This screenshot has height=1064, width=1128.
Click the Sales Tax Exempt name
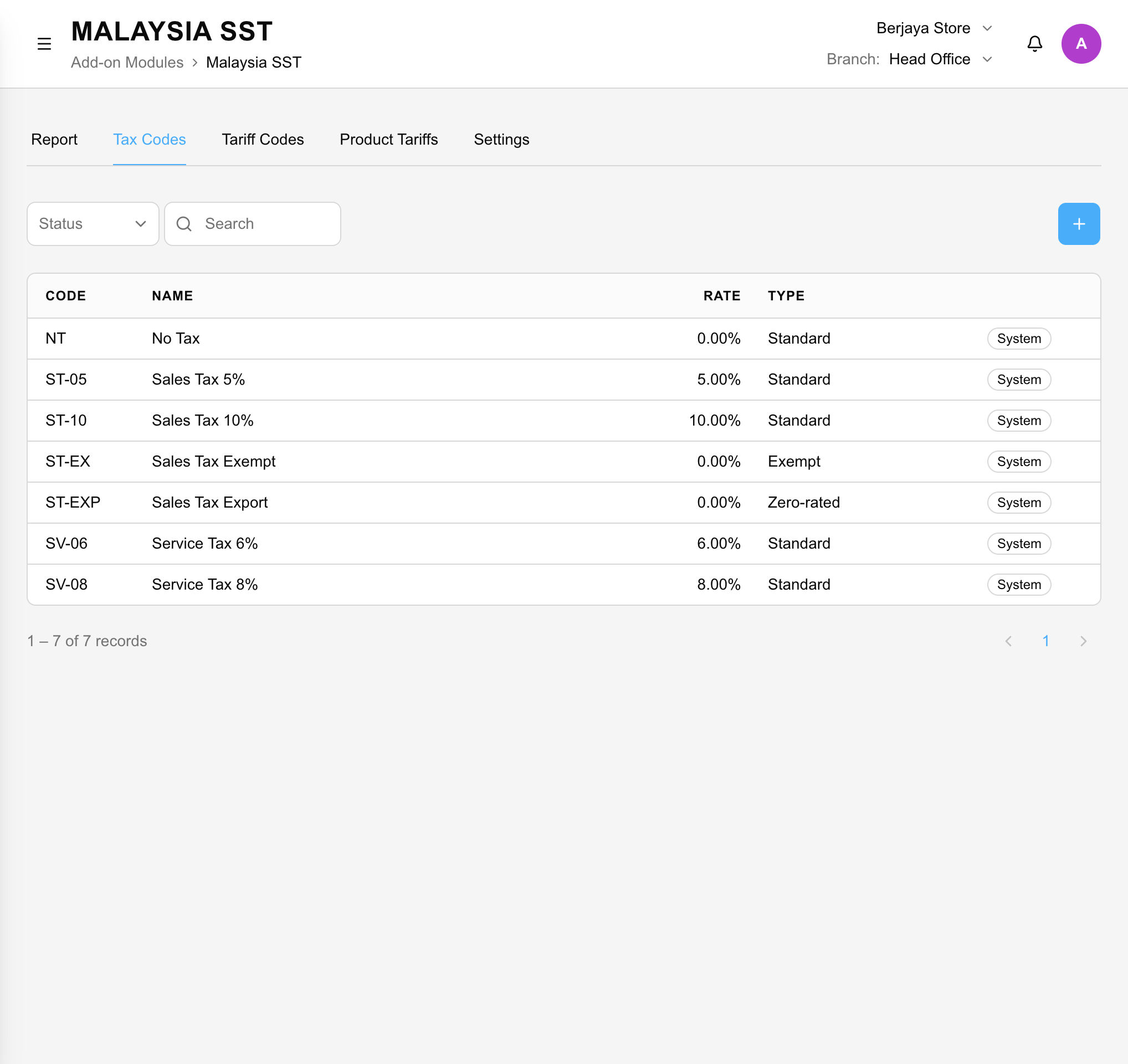213,462
